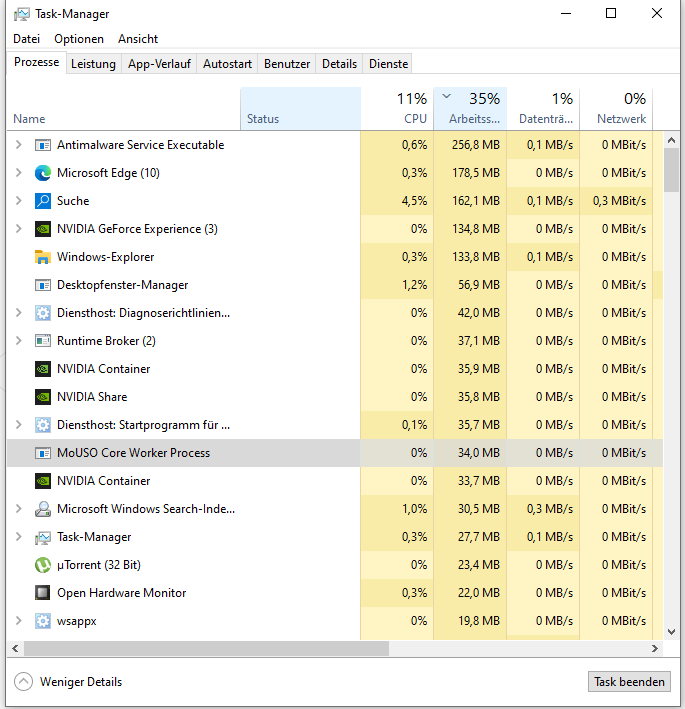The height and width of the screenshot is (709, 685).
Task: Open the Optionen menu
Action: tap(79, 39)
